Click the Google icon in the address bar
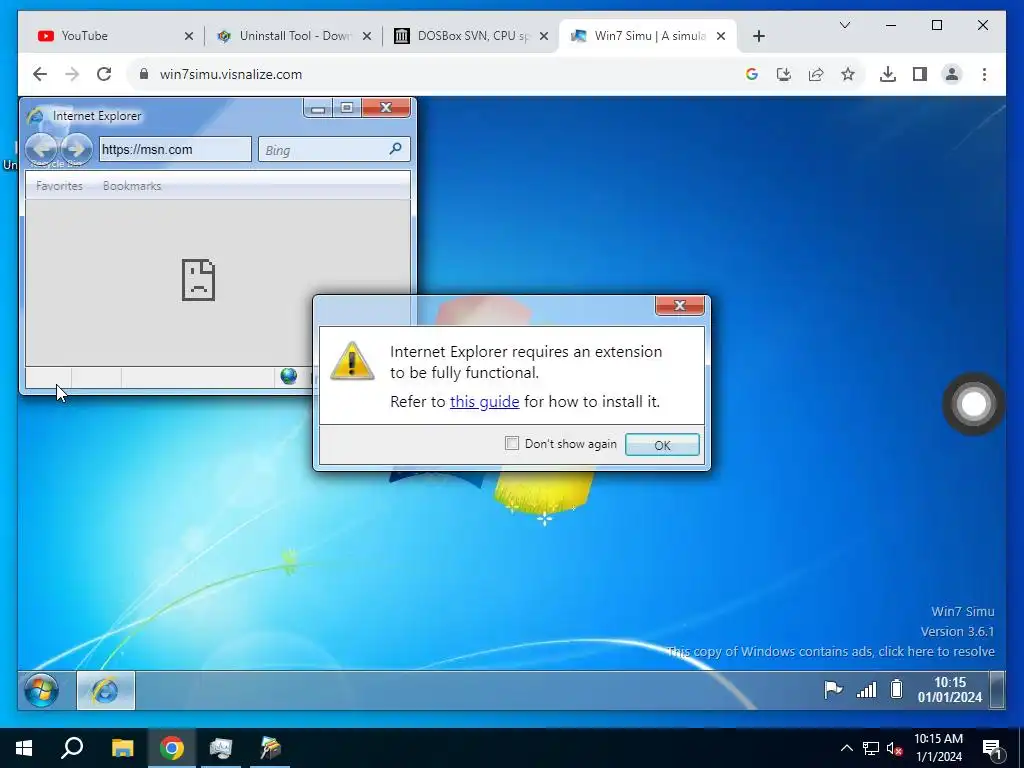This screenshot has height=768, width=1024. [752, 74]
